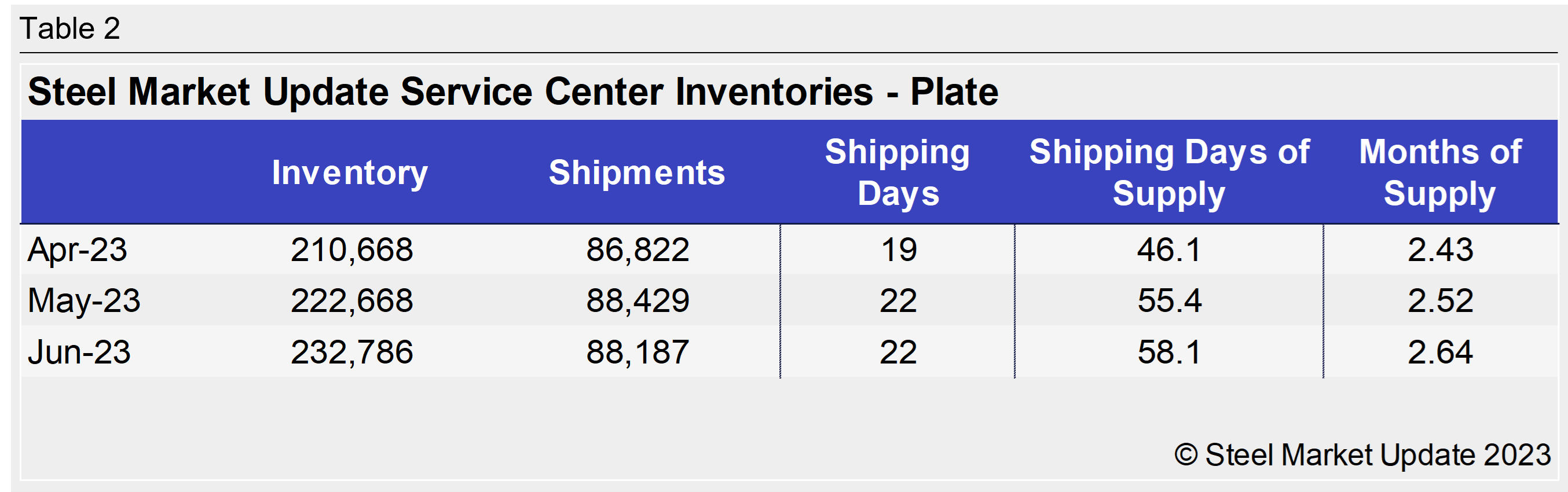The height and width of the screenshot is (492, 1568).
Task: Click the Months of Supply header
Action: pos(1440,172)
